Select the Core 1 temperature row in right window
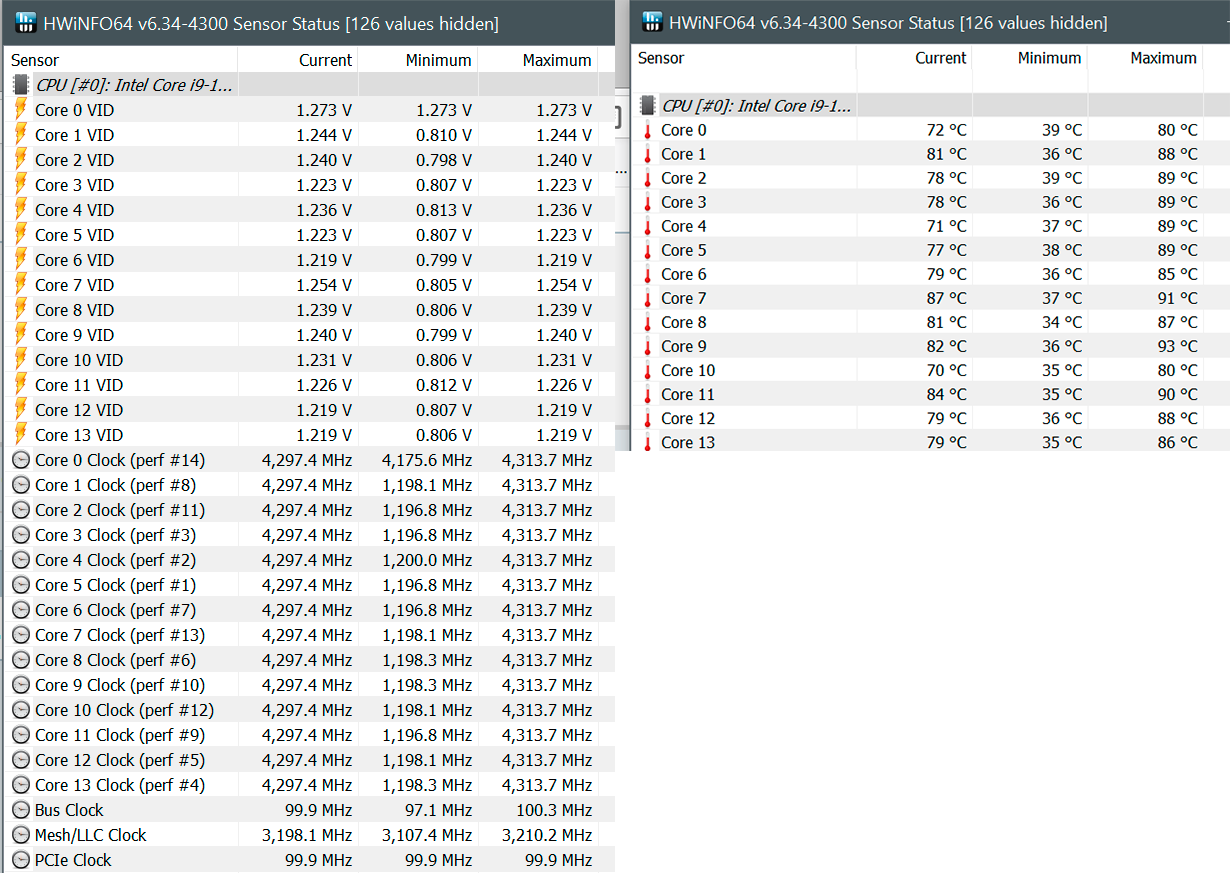Image resolution: width=1230 pixels, height=873 pixels. coord(931,154)
